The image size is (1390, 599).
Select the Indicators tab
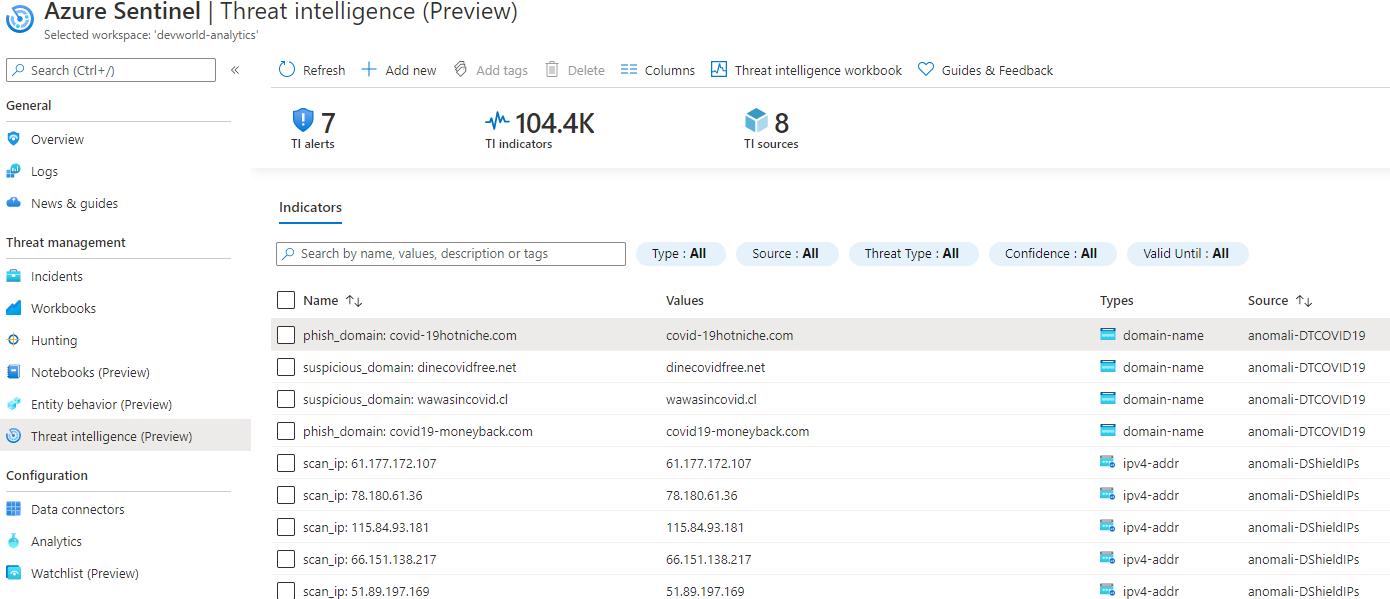point(310,208)
